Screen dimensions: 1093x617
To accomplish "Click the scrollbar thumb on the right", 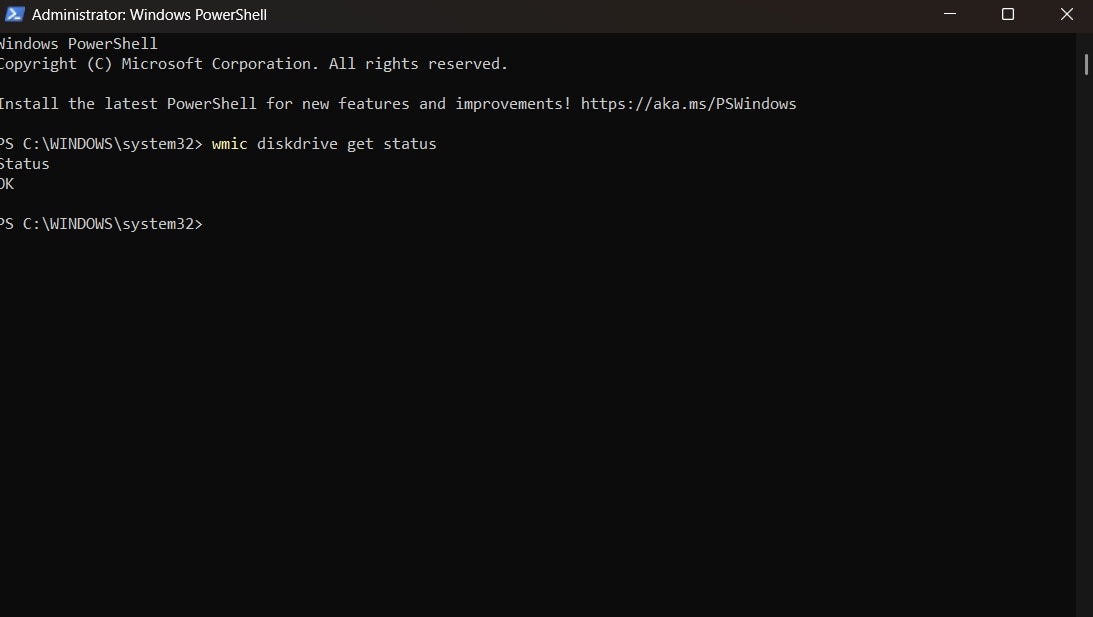I will click(x=1086, y=65).
